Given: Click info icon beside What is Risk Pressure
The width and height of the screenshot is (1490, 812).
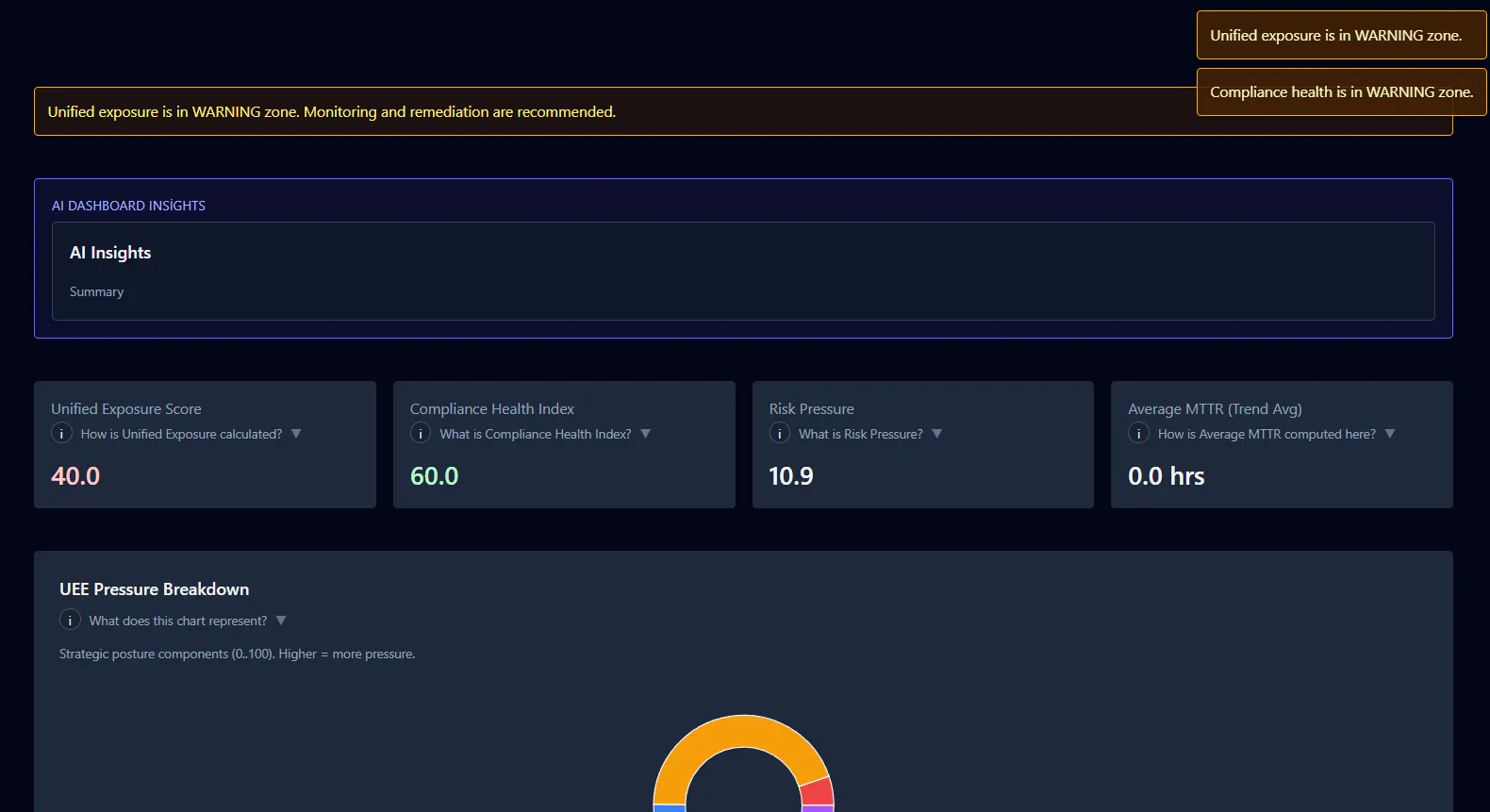Looking at the screenshot, I should (780, 433).
